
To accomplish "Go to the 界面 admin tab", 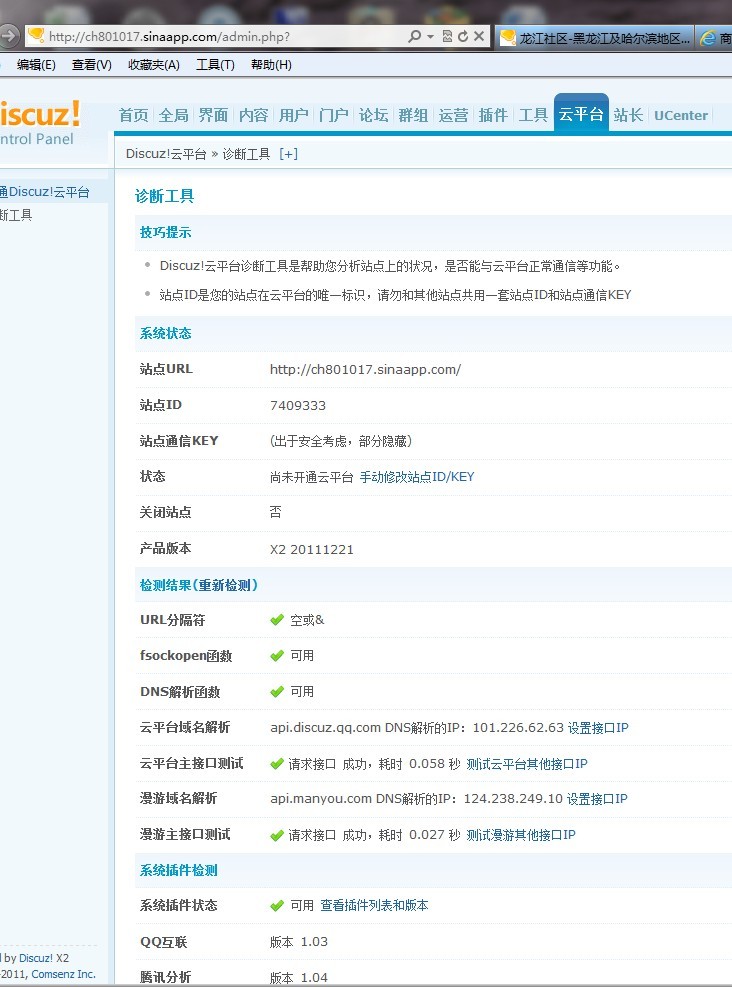I will pyautogui.click(x=213, y=115).
